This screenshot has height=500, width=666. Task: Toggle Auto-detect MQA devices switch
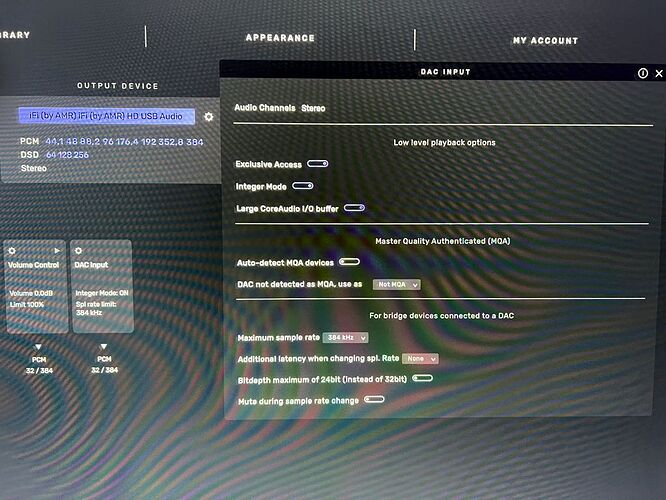tap(349, 262)
